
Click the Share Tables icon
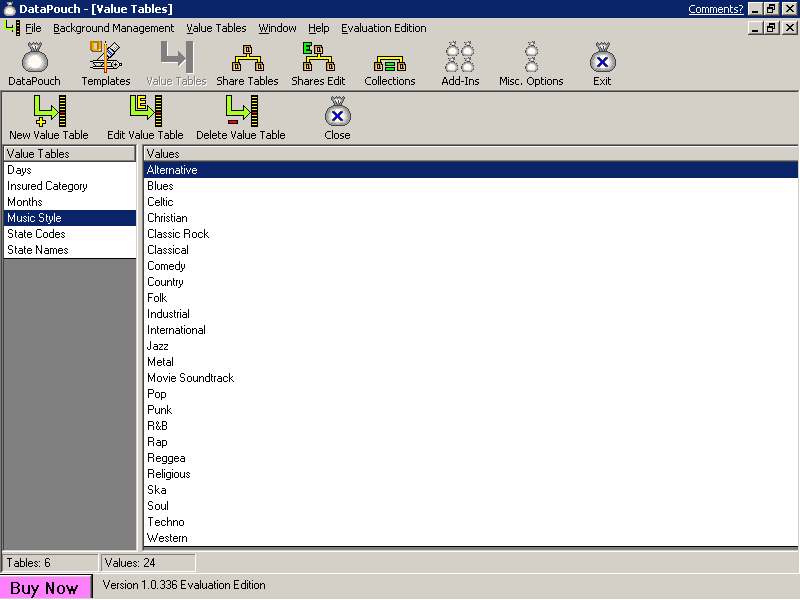coord(247,64)
